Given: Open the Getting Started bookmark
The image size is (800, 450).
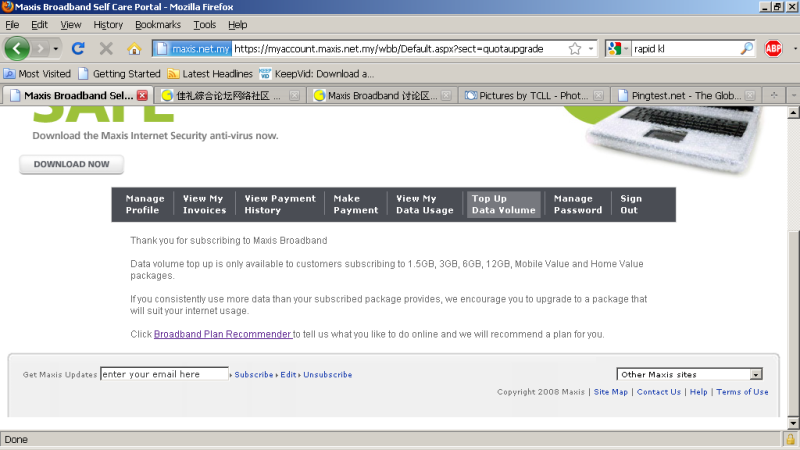Looking at the screenshot, I should coord(119,74).
